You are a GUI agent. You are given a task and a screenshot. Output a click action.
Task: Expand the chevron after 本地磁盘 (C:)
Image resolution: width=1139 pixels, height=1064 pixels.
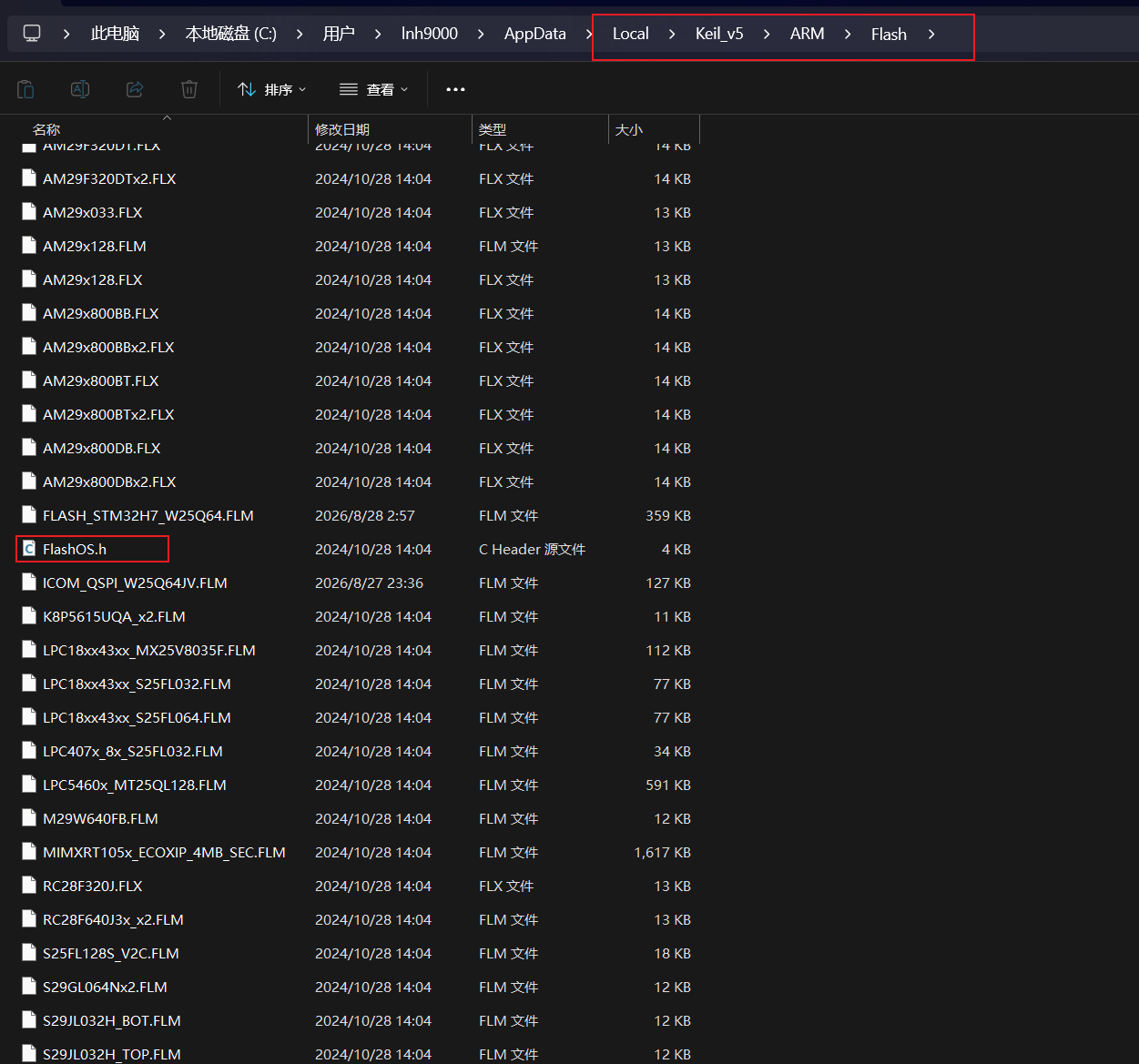[300, 34]
